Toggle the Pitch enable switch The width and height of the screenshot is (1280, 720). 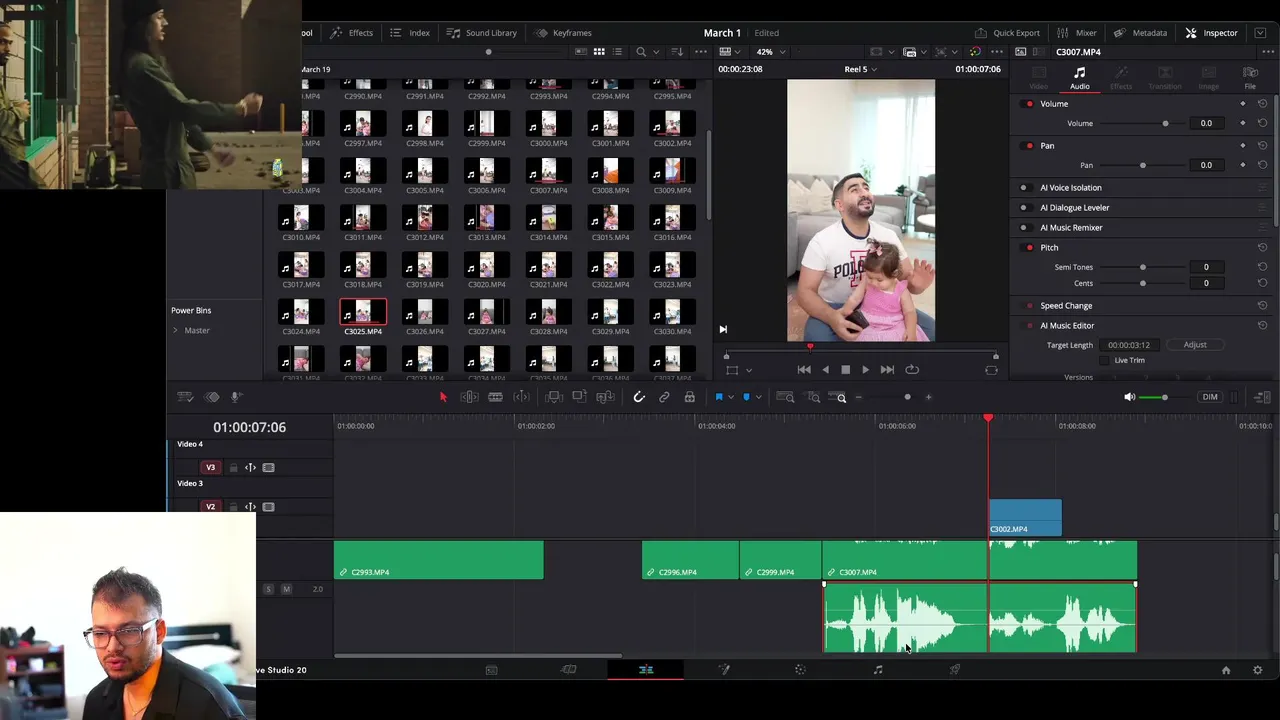(1029, 248)
